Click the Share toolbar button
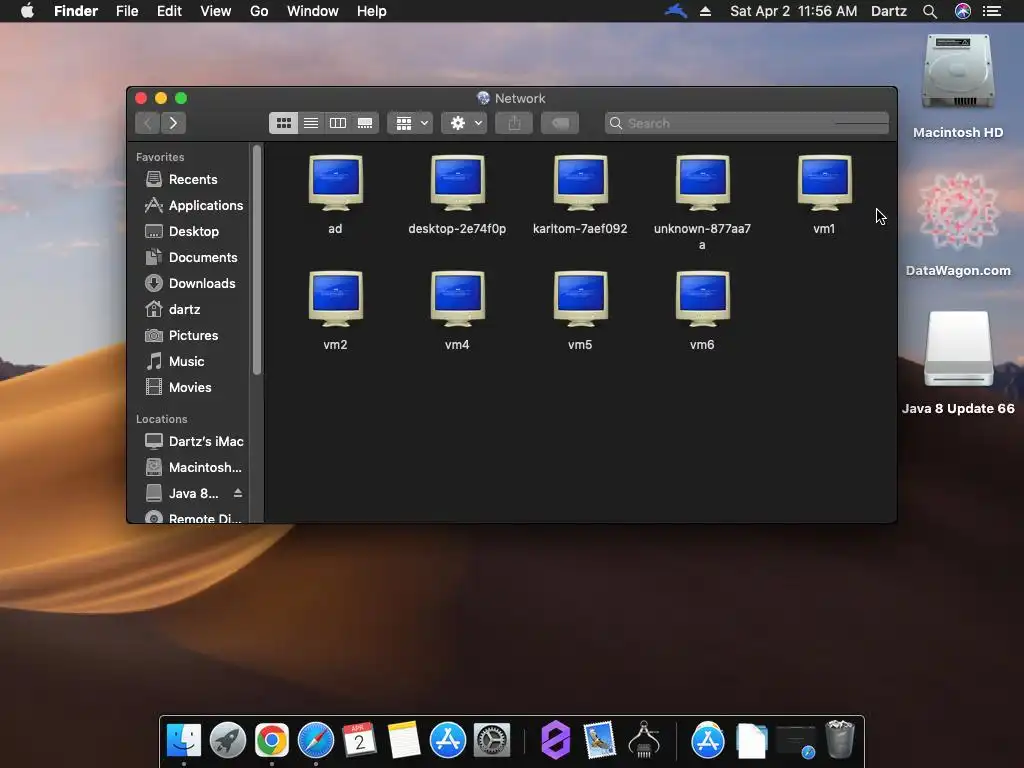Image resolution: width=1024 pixels, height=768 pixels. tap(514, 123)
